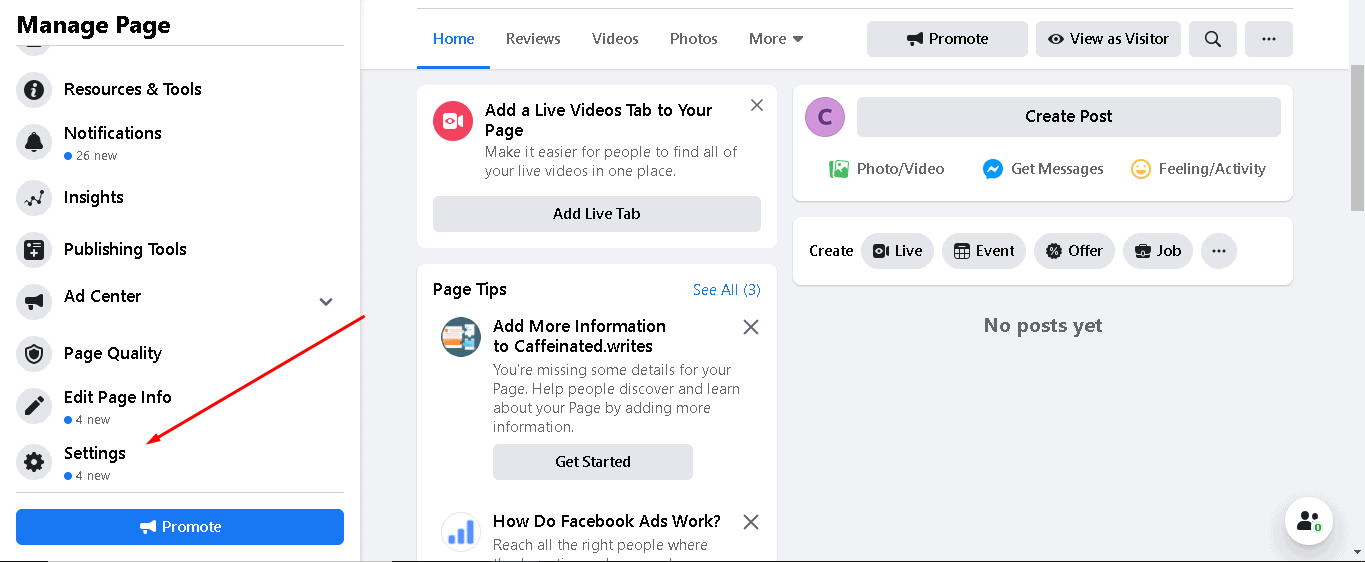Open more create options ellipsis
The height and width of the screenshot is (562, 1365).
(1219, 251)
